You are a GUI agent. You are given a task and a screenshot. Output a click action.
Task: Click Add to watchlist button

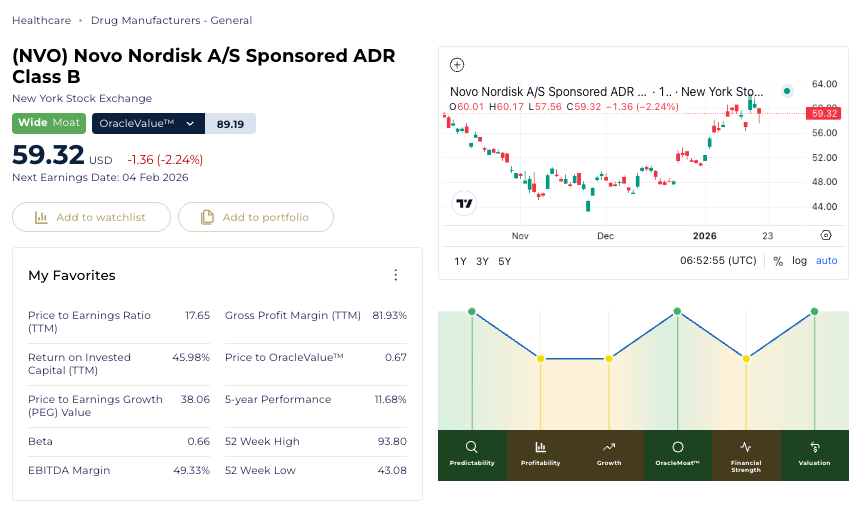click(x=91, y=217)
